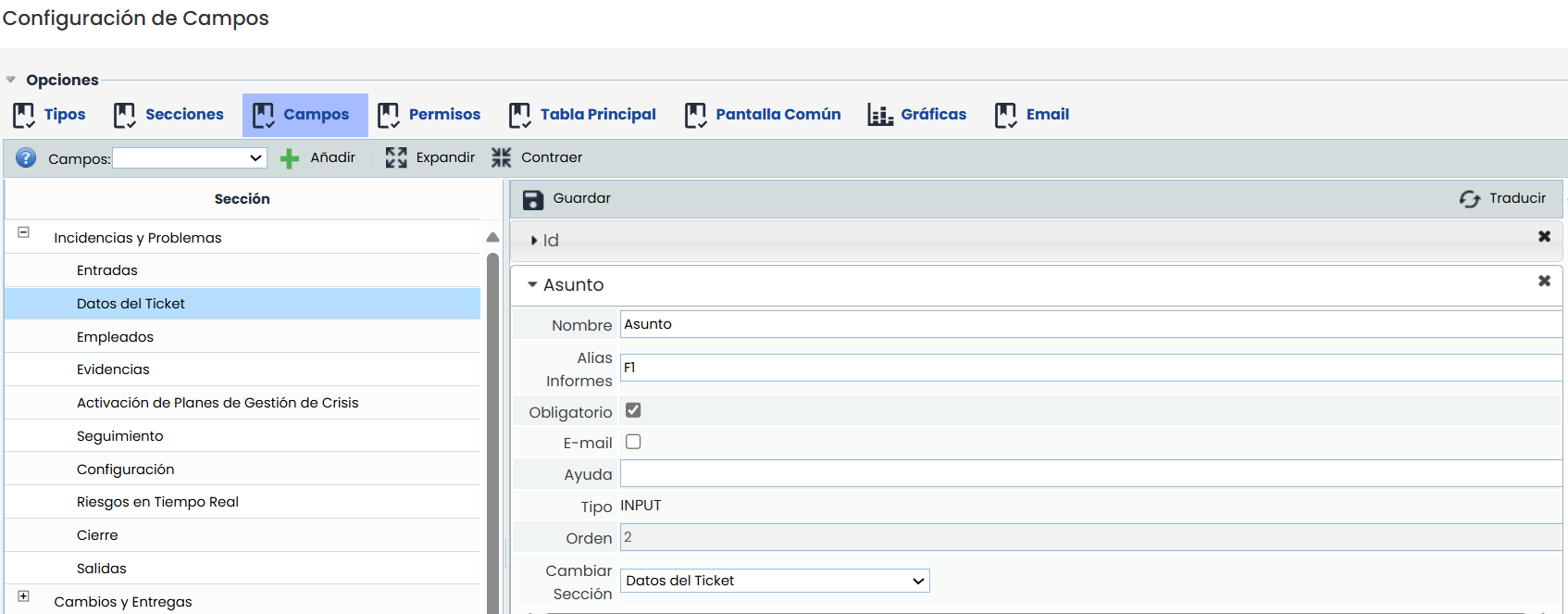Viewport: 1568px width, 614px height.
Task: Remove the Asunto field with its X icon
Action: click(x=1544, y=281)
